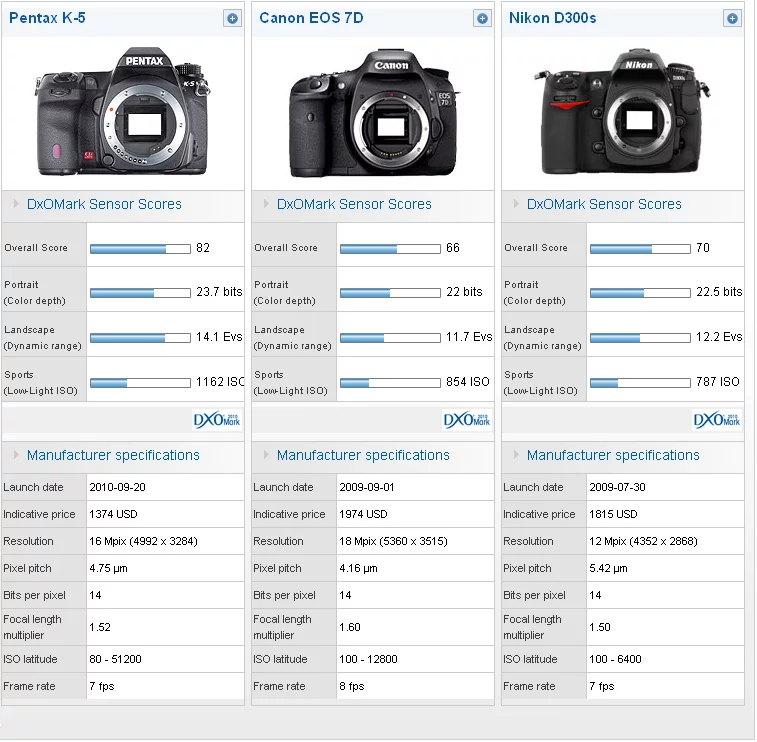Collapse Nikon D300s DxOMark Sensor Scores arrow
This screenshot has height=742, width=757.
[516, 204]
